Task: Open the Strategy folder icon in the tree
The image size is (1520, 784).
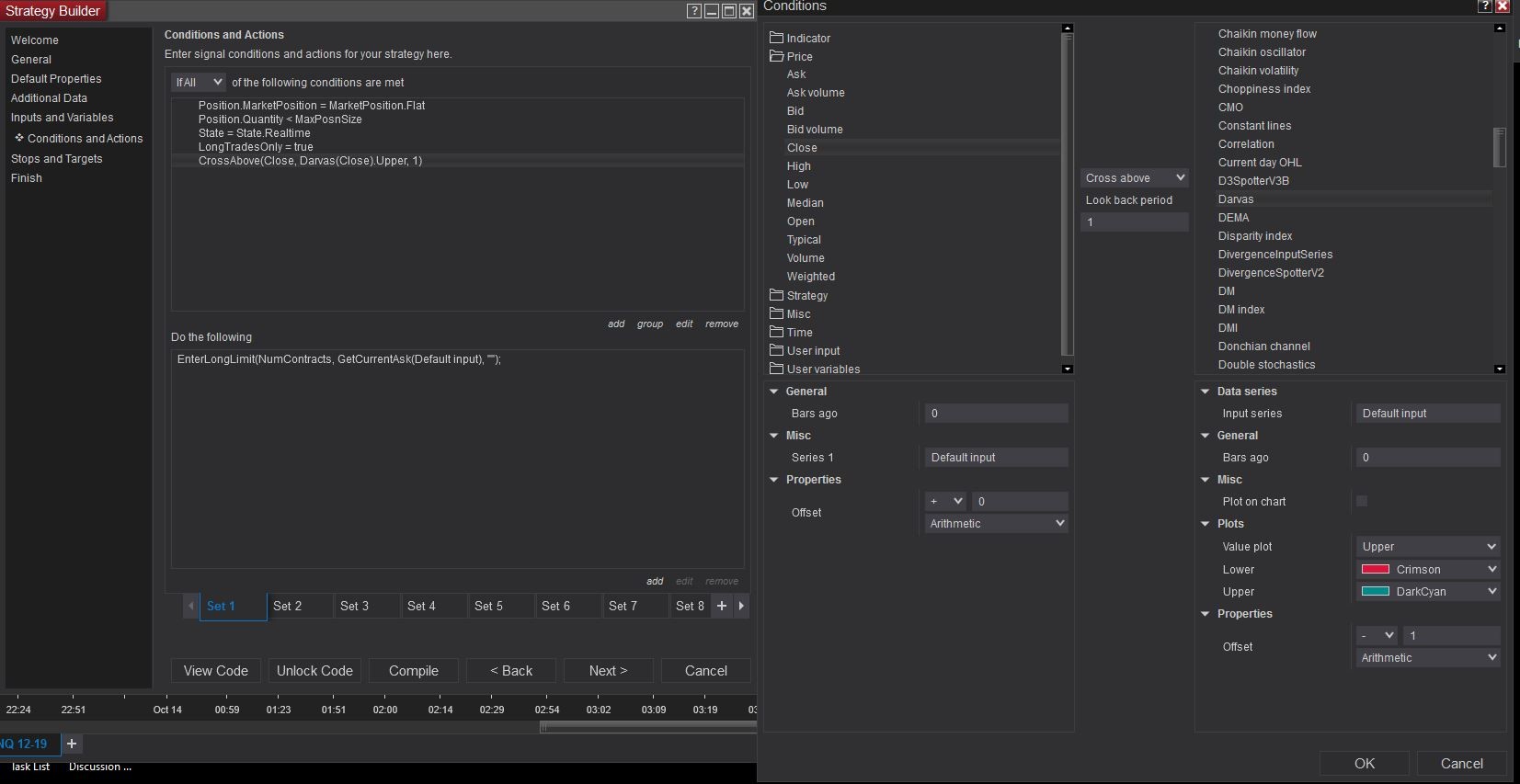Action: [776, 295]
